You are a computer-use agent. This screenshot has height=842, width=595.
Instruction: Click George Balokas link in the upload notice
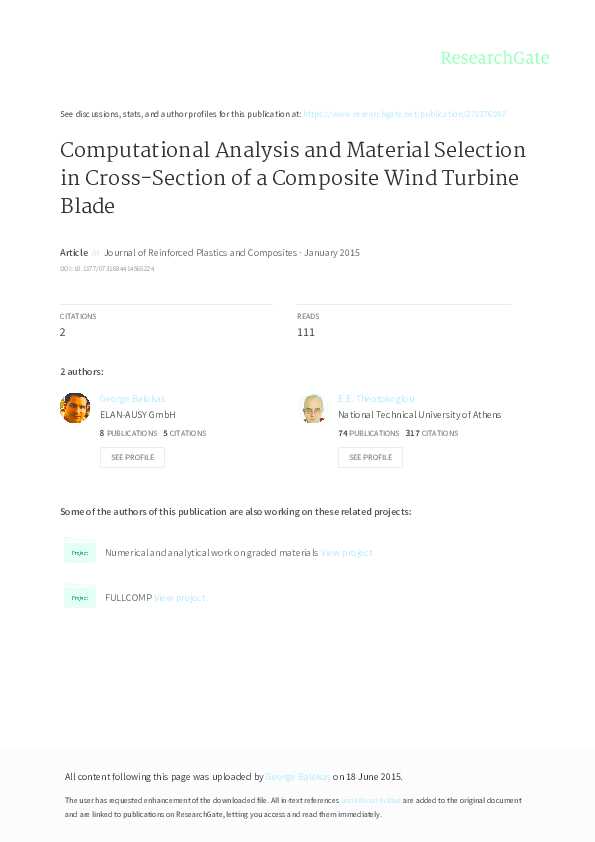[298, 776]
